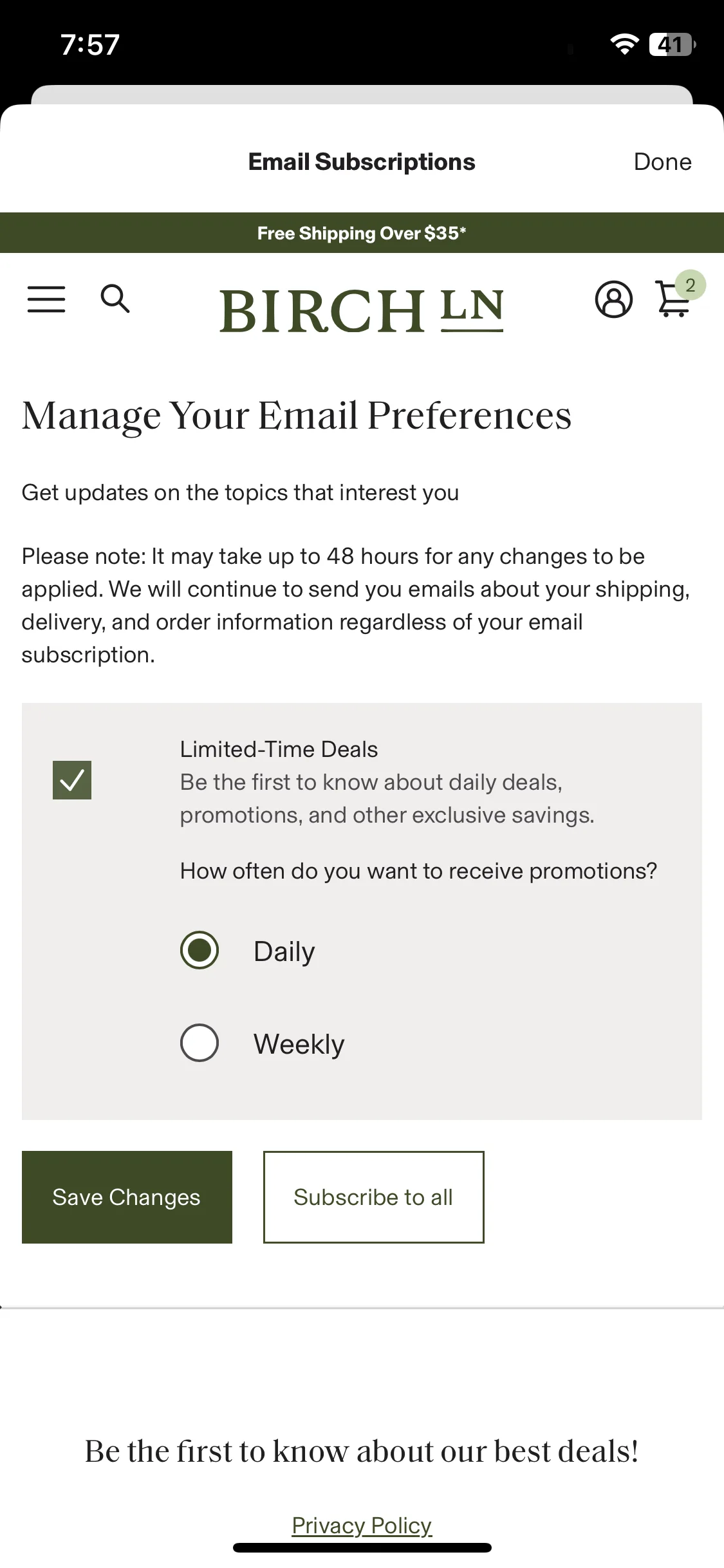Tap the Free Shipping Over $35 banner
724x1568 pixels.
click(362, 232)
